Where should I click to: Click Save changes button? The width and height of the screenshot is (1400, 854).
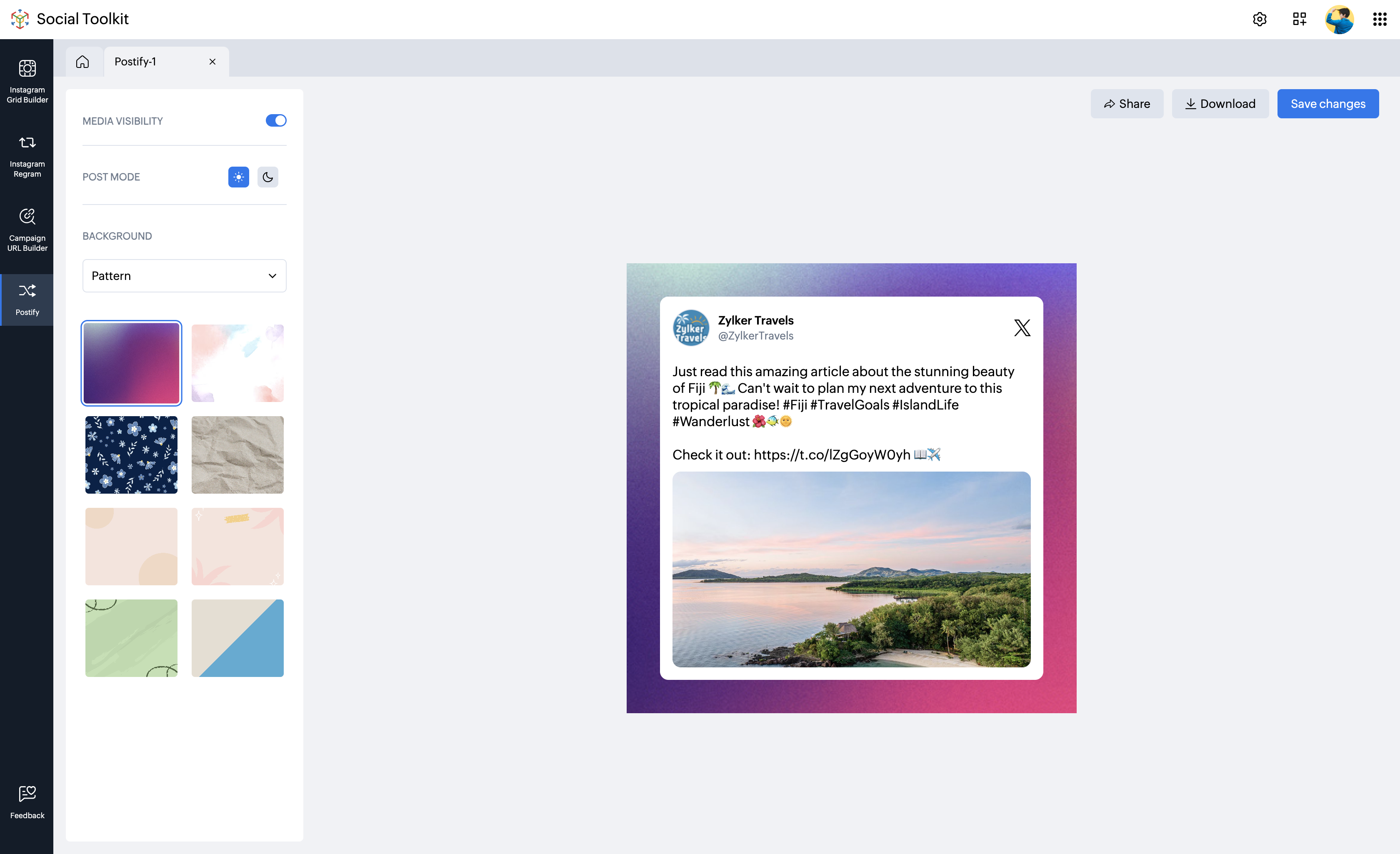click(x=1327, y=103)
